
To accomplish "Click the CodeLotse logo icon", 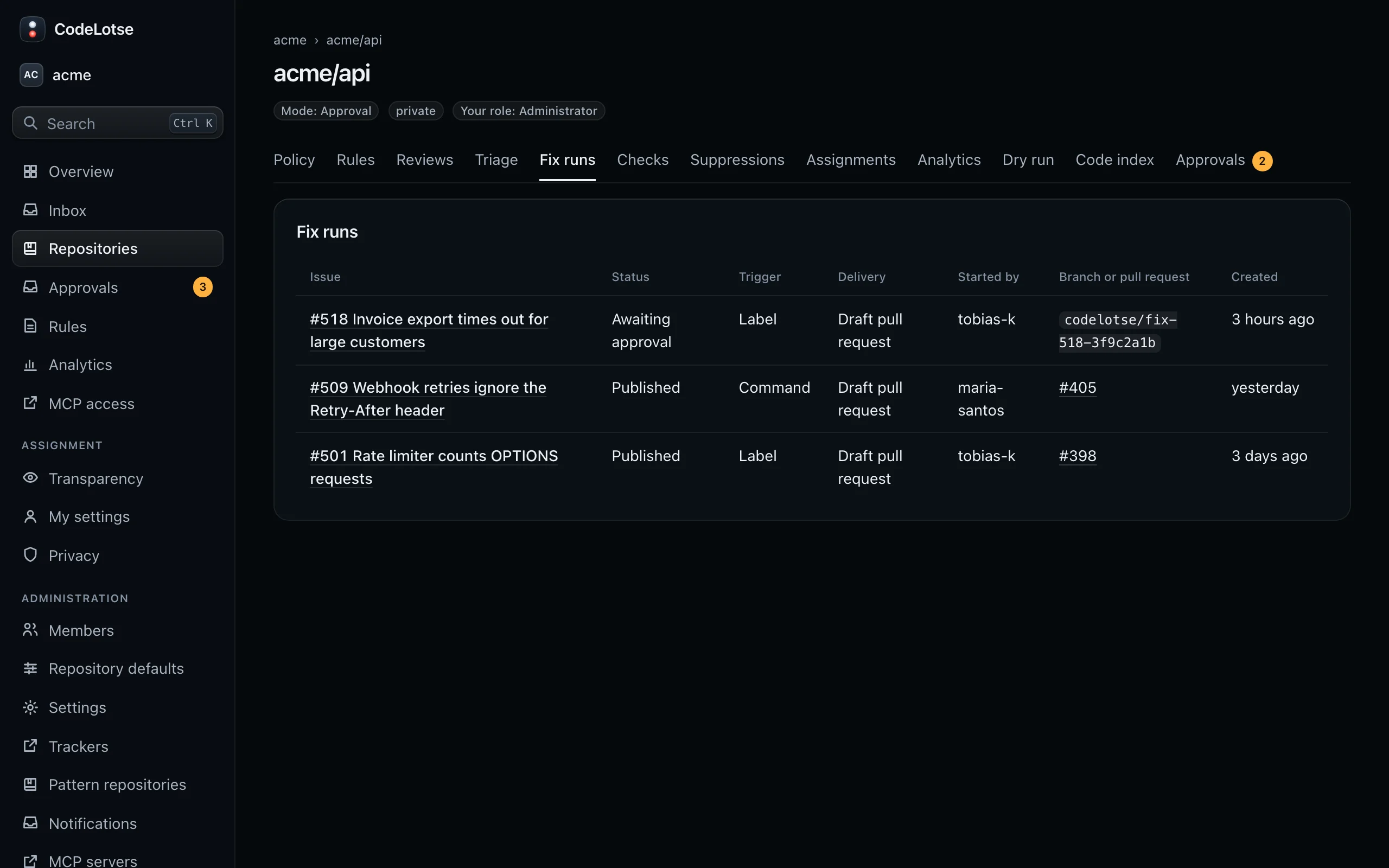I will point(32,29).
